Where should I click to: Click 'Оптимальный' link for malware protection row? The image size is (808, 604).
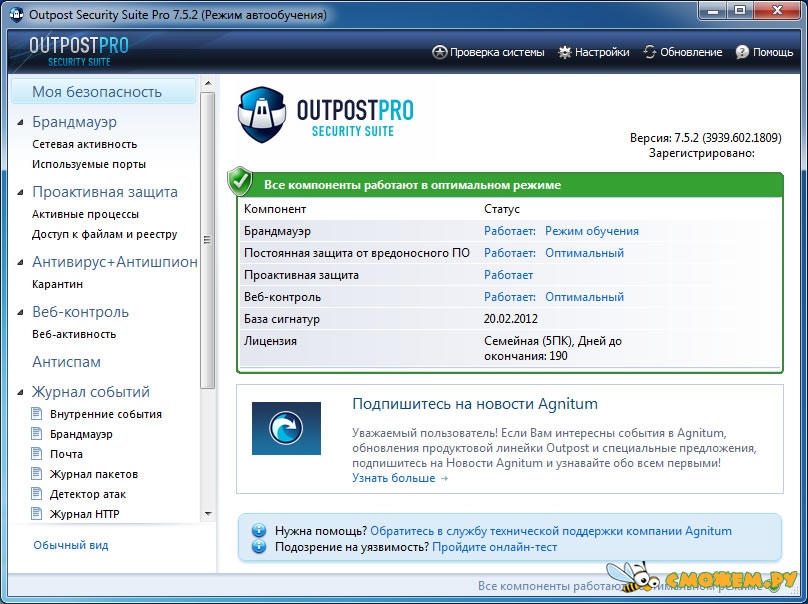[584, 253]
